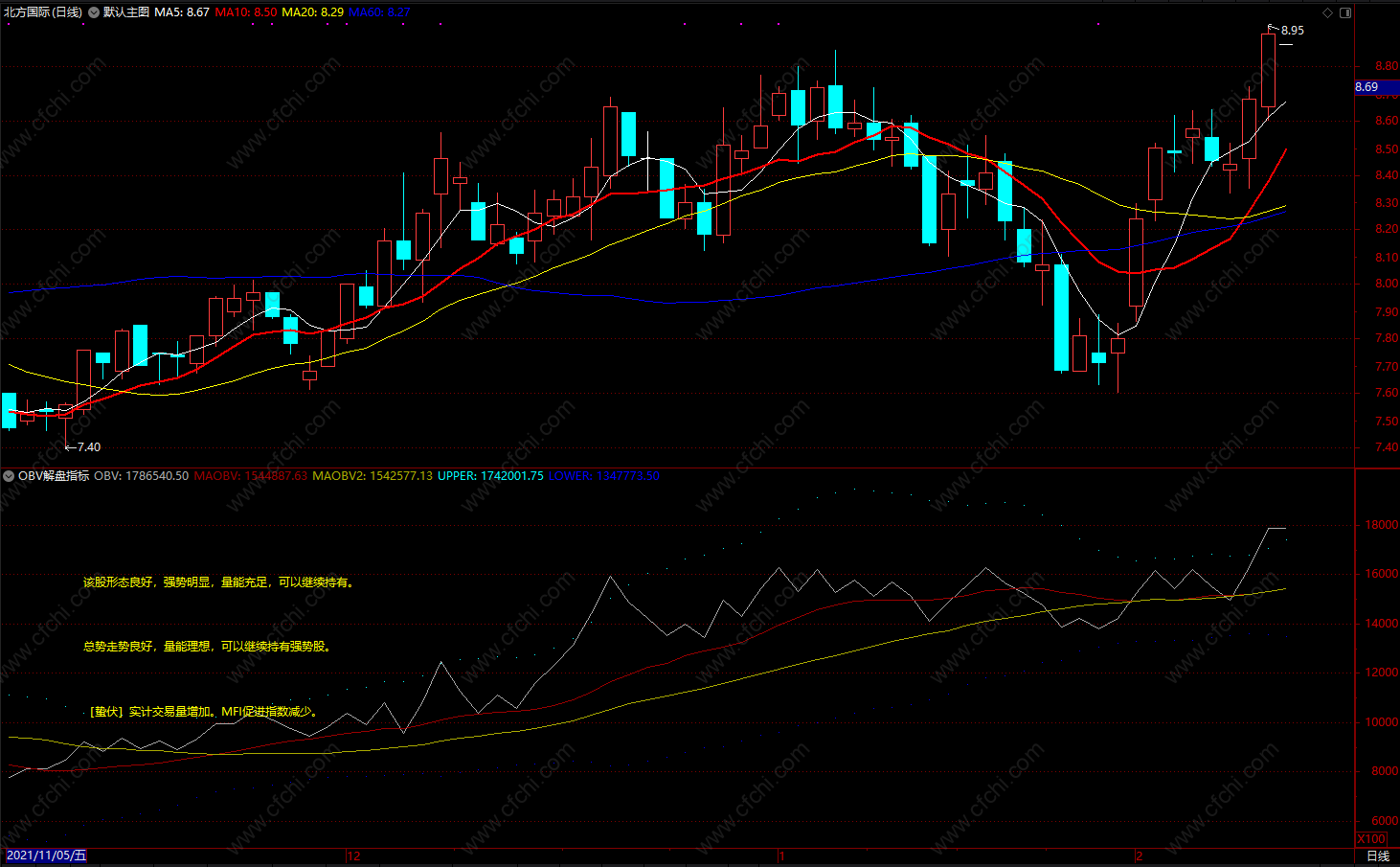This screenshot has width=1400, height=867.
Task: Click the 北方国际 (日线) stock title
Action: pos(43,12)
